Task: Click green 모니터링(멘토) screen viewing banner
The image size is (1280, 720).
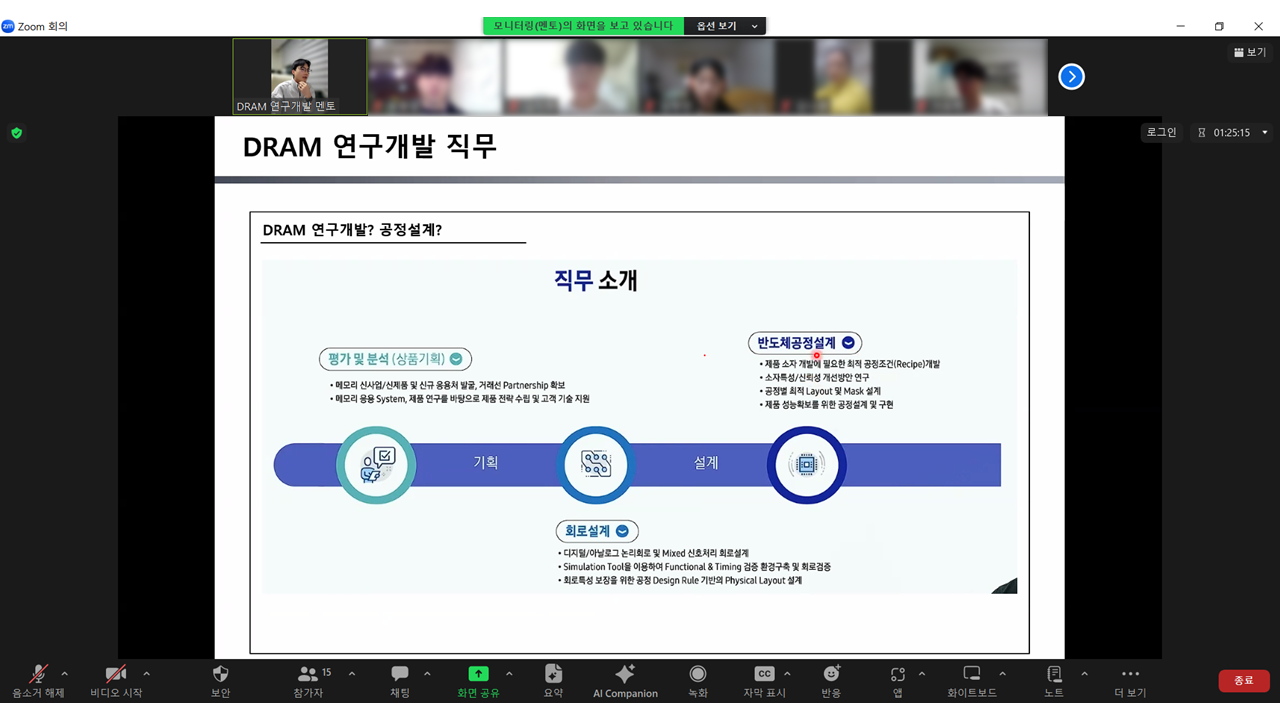Action: 584,26
